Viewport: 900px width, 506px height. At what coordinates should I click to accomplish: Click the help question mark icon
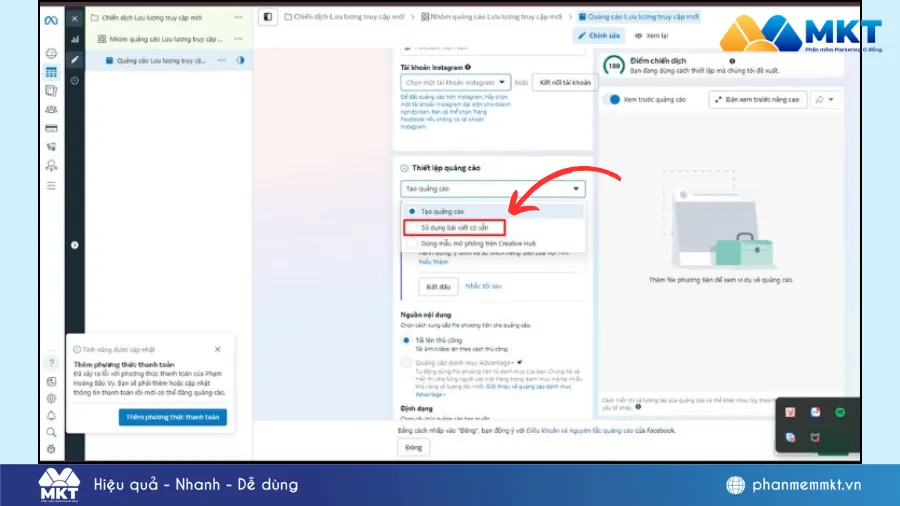[51, 363]
